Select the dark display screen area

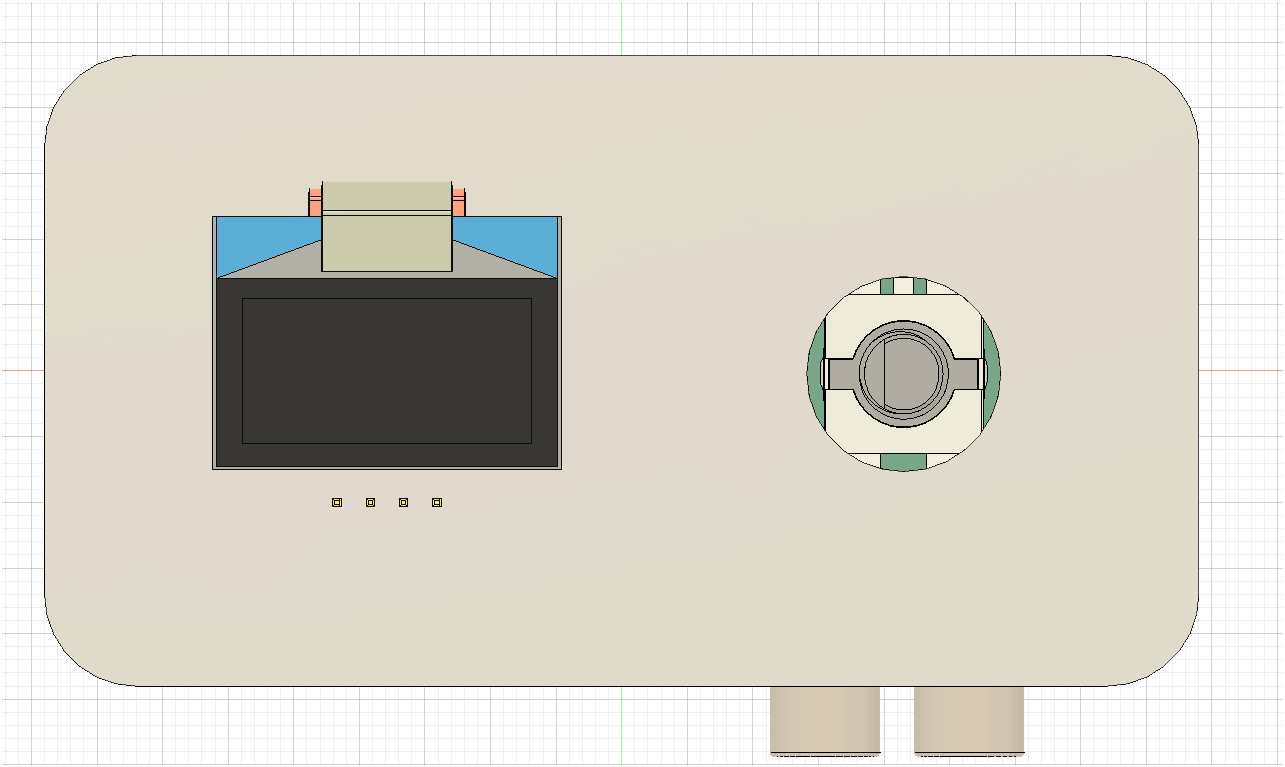tap(386, 370)
